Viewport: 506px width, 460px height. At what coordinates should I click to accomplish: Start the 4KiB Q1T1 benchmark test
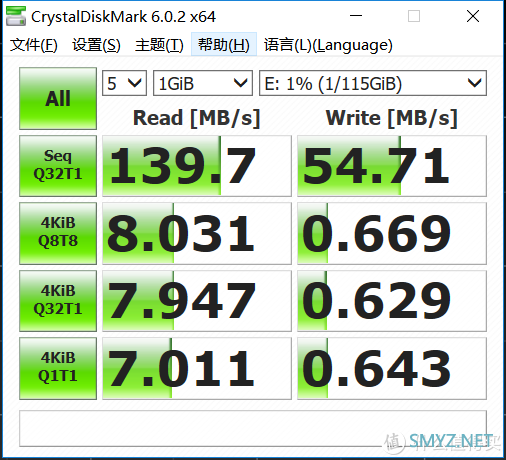[58, 368]
